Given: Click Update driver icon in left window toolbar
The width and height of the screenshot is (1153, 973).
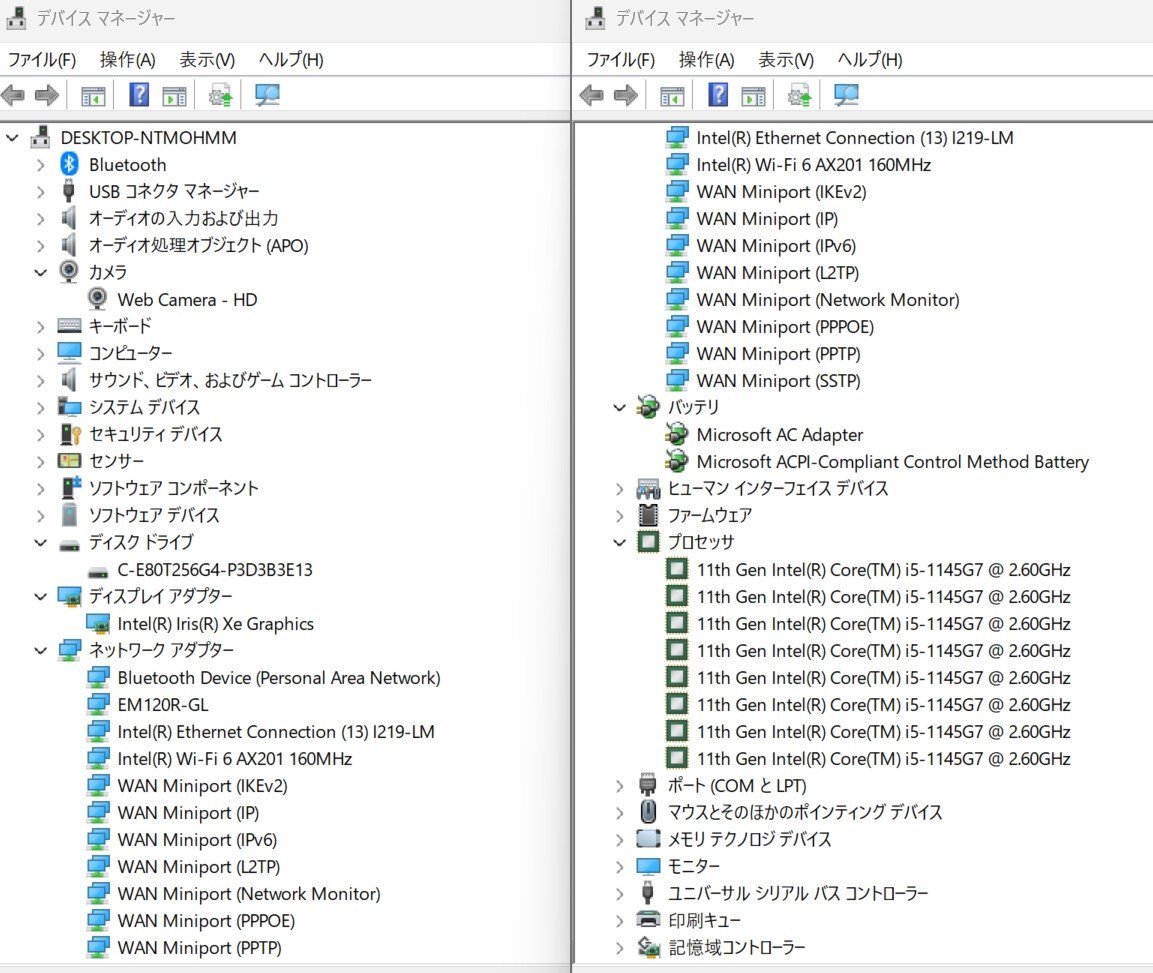Looking at the screenshot, I should (x=220, y=95).
